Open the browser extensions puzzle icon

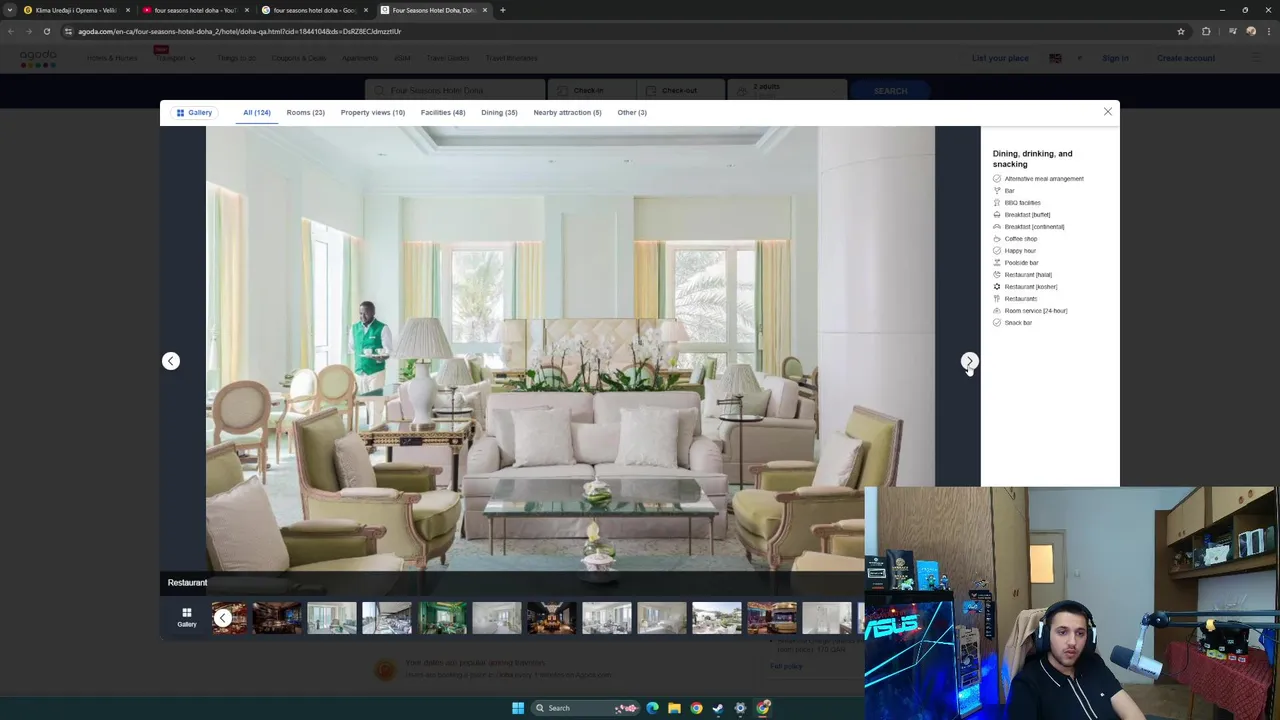point(1206,31)
